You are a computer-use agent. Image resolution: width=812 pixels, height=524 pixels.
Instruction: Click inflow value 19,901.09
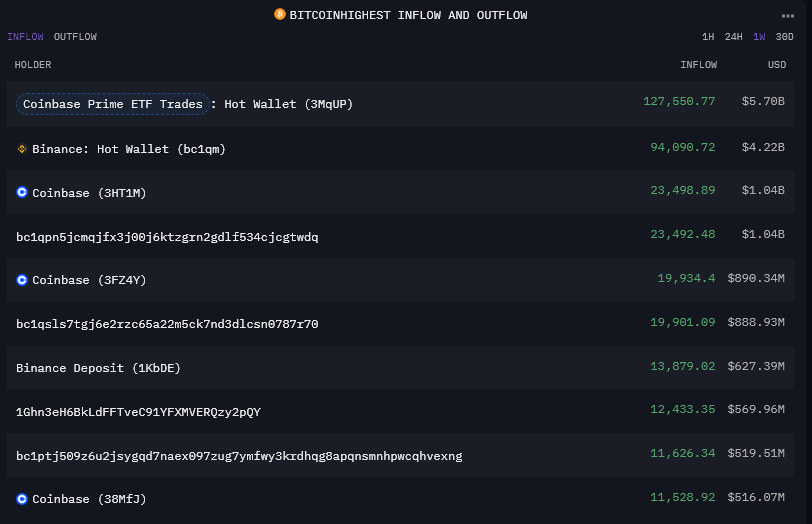coord(683,323)
